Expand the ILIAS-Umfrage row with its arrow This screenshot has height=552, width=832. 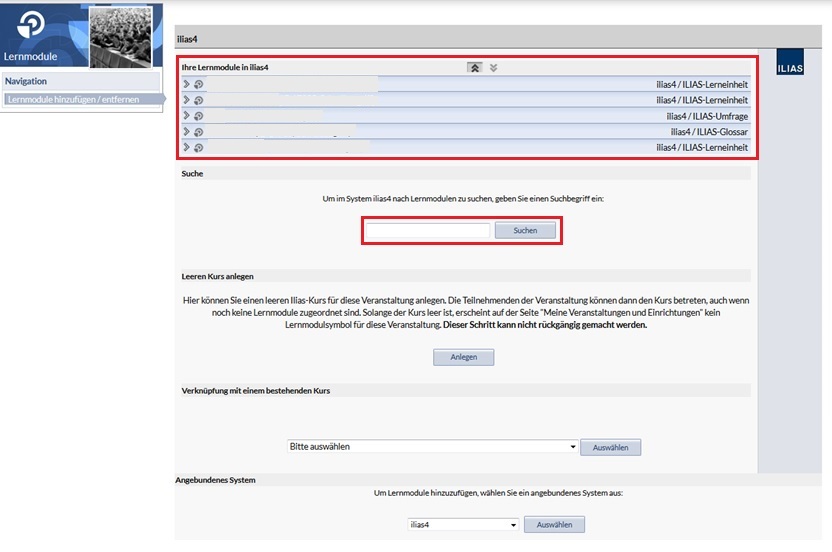click(x=186, y=116)
